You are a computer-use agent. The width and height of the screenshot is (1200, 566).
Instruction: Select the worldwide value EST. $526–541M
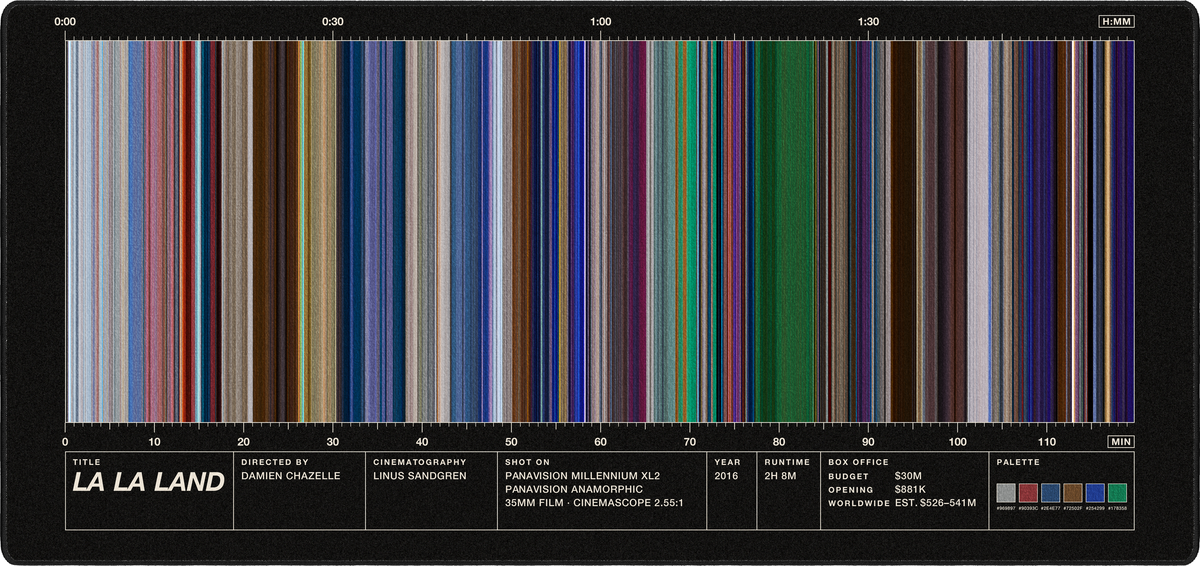pyautogui.click(x=935, y=503)
